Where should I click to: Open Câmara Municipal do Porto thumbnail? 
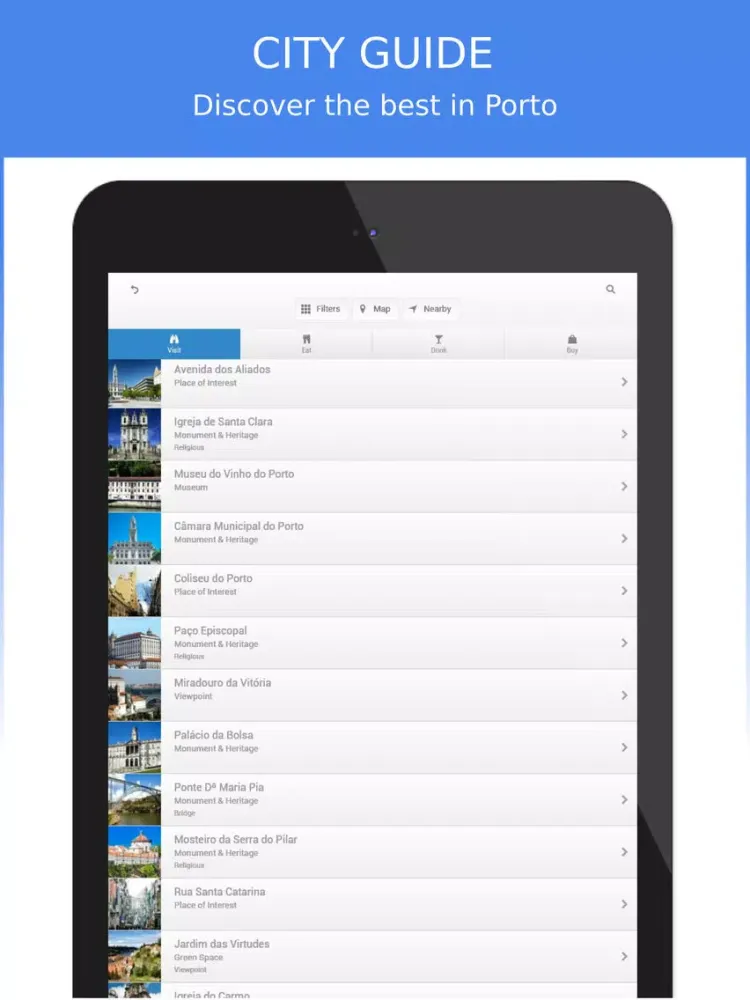[x=134, y=538]
